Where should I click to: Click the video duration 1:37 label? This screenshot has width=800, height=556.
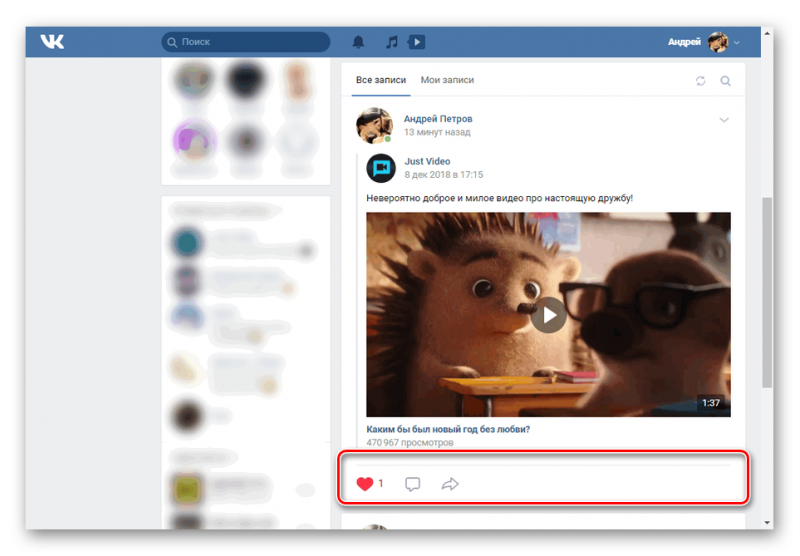pyautogui.click(x=711, y=403)
